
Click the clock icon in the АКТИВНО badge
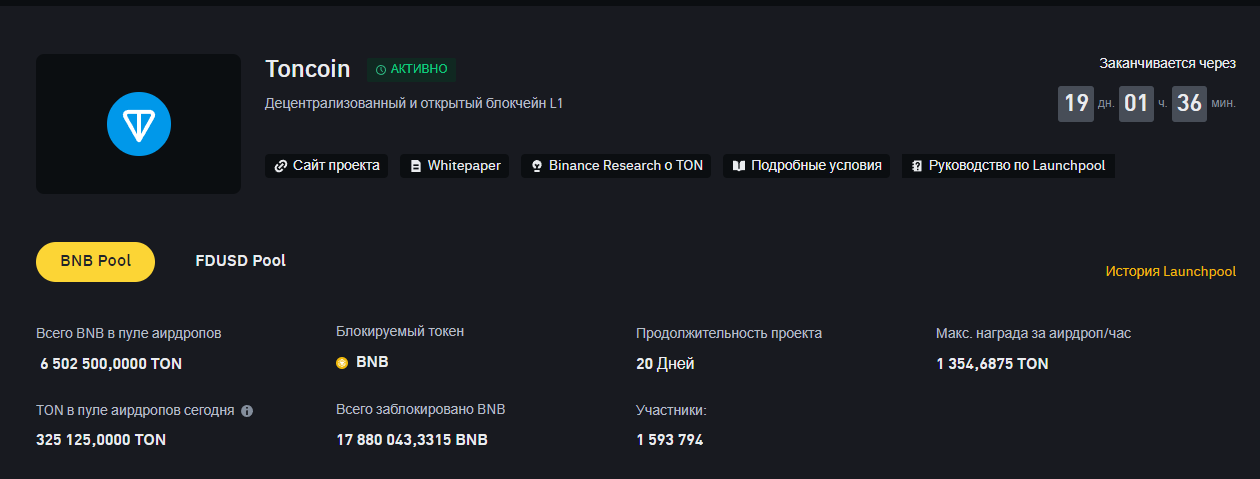pyautogui.click(x=380, y=70)
